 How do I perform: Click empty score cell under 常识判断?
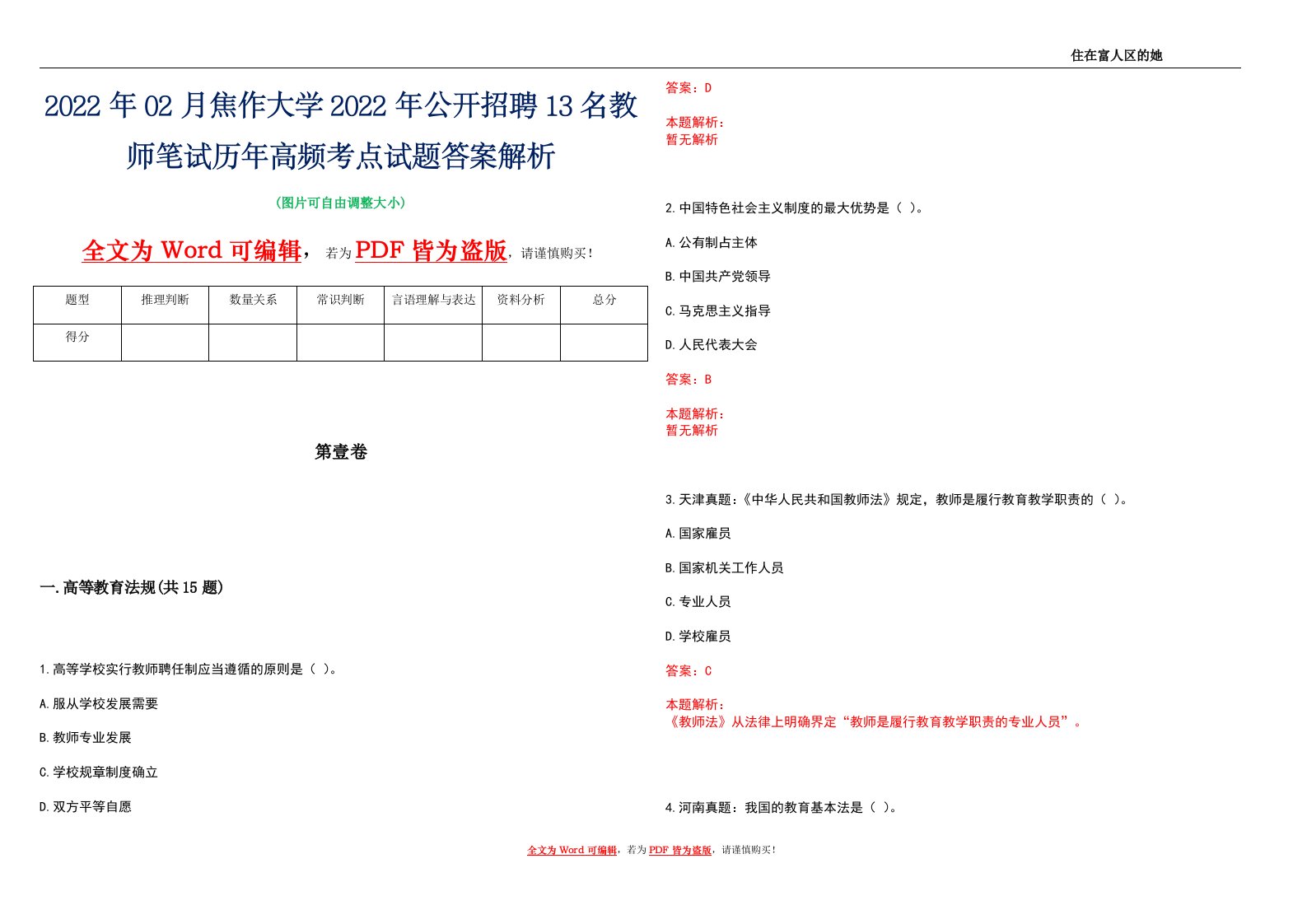340,343
